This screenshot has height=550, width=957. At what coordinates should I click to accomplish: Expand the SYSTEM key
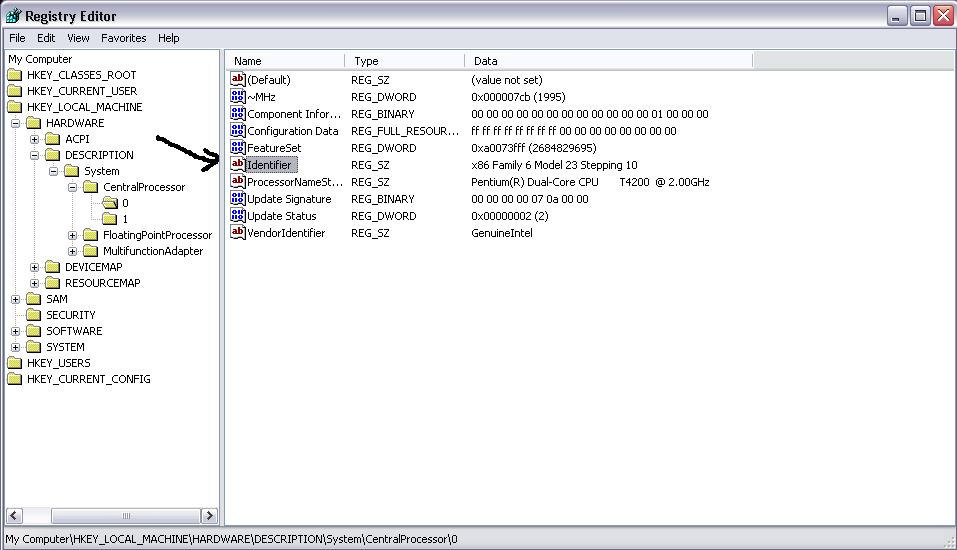(16, 347)
